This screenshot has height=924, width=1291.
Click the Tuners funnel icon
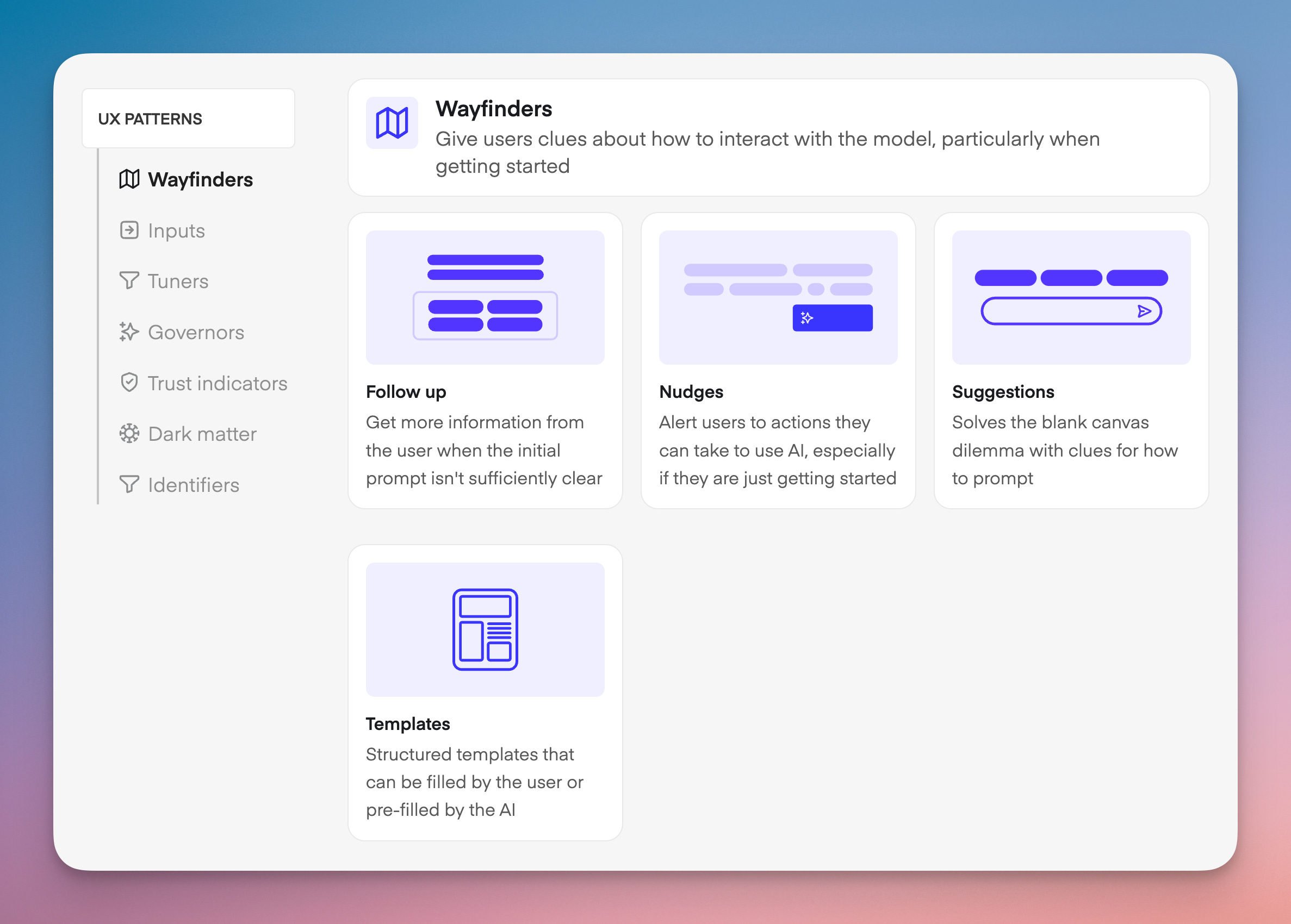pyautogui.click(x=129, y=280)
